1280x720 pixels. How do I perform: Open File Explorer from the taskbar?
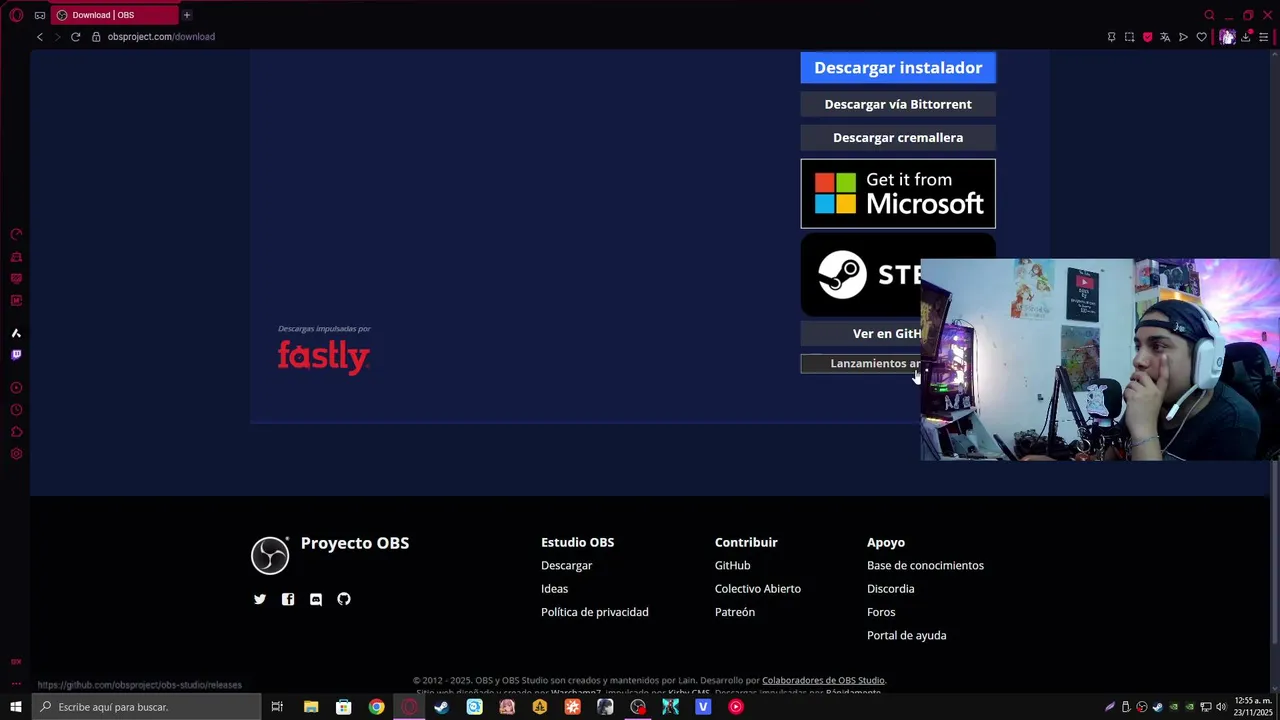311,707
